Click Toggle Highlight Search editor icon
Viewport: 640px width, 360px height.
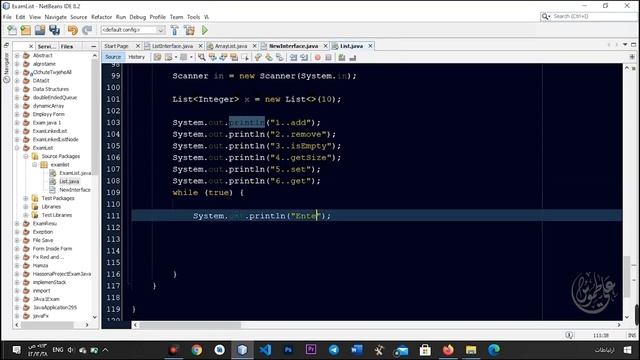tap(234, 57)
